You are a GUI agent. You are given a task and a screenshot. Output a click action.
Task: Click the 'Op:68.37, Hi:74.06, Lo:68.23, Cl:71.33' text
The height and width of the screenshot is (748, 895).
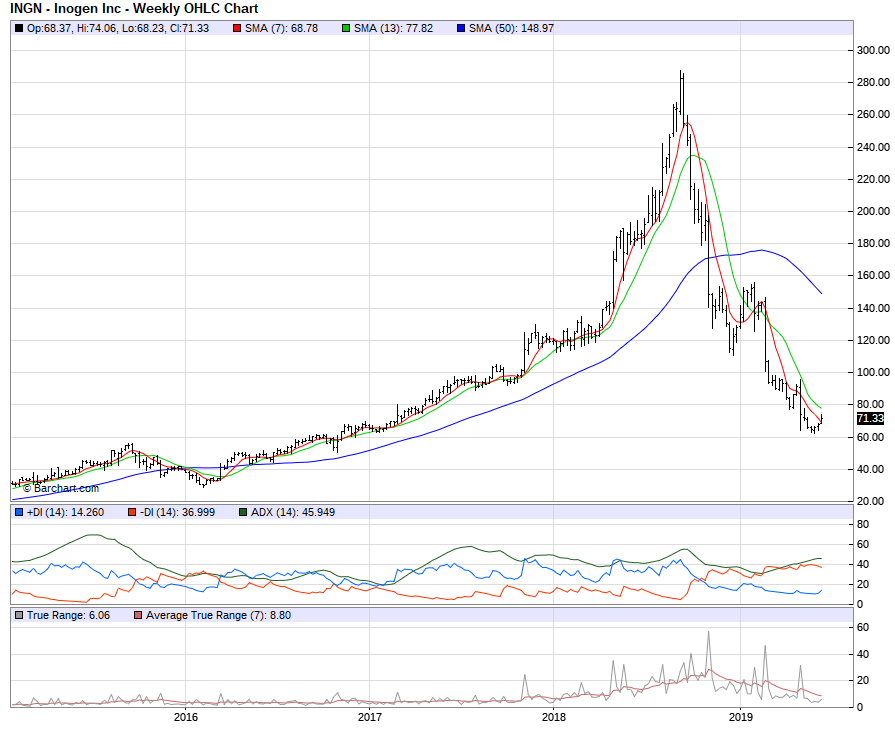pos(118,28)
